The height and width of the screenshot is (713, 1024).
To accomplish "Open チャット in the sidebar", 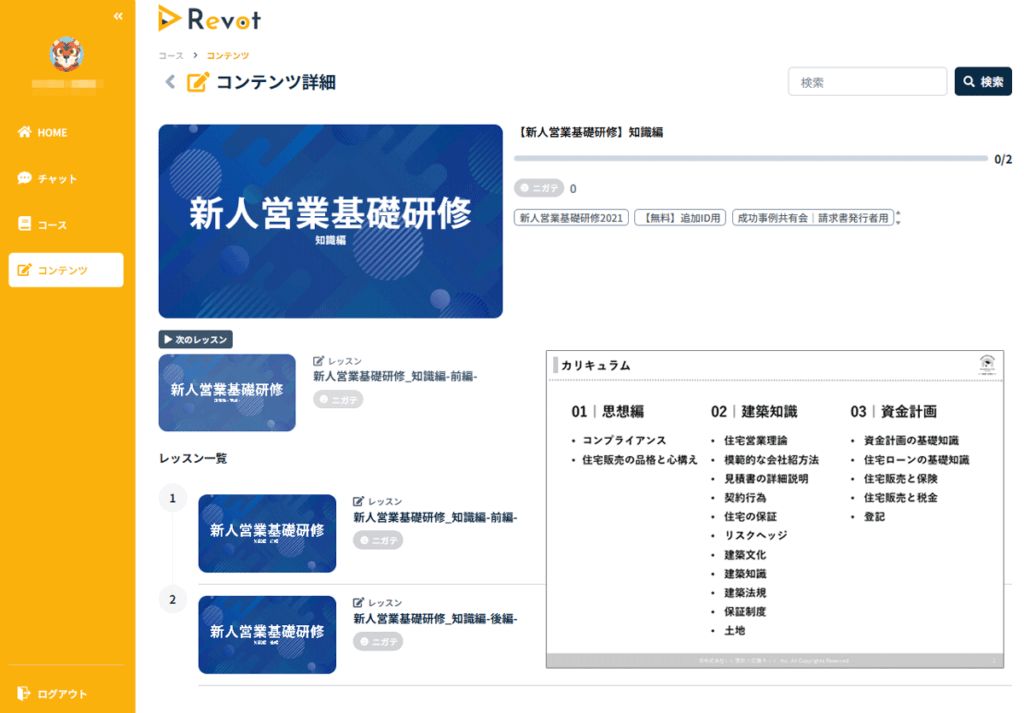I will pyautogui.click(x=56, y=179).
